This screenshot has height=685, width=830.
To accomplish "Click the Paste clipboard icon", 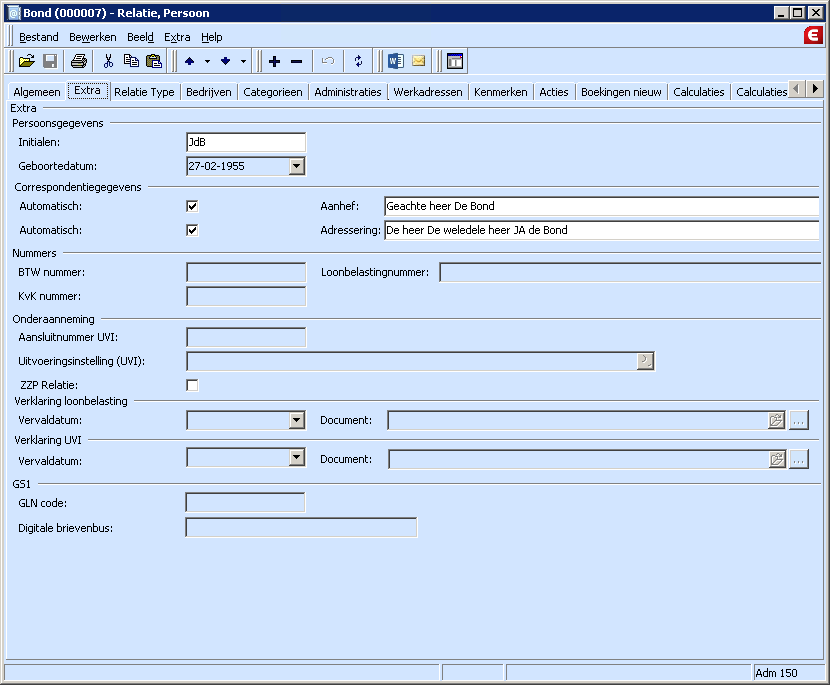I will (x=154, y=61).
